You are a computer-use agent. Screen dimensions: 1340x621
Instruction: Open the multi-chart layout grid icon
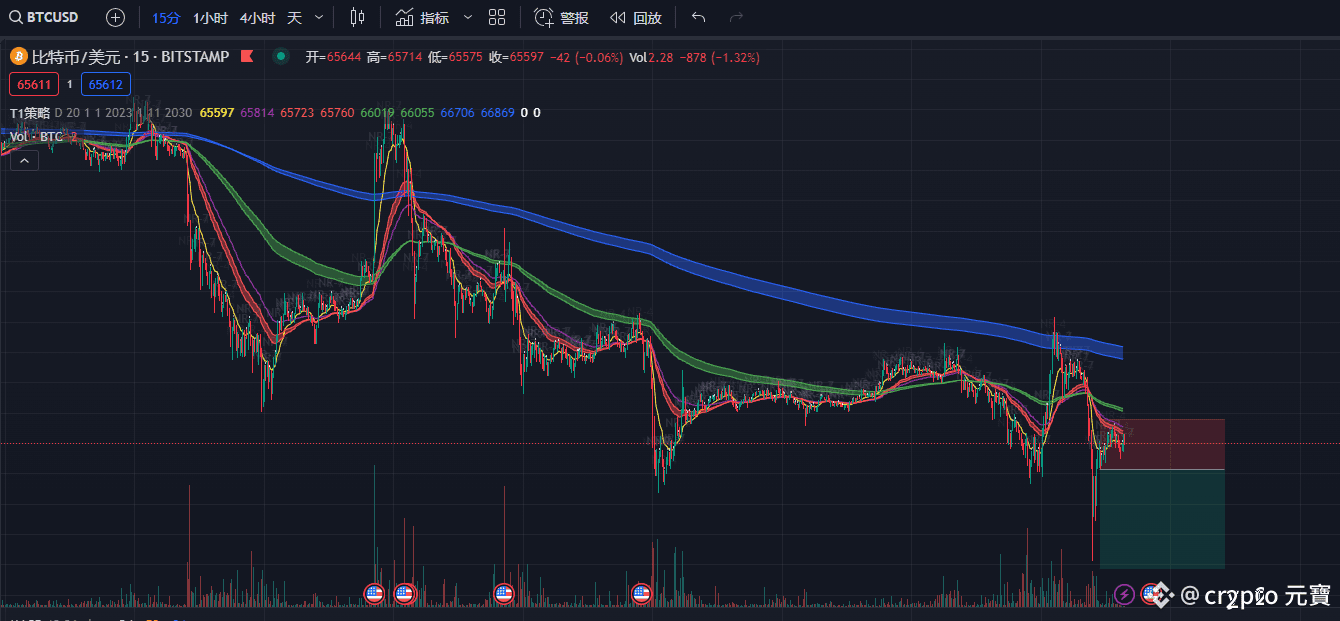coord(497,17)
